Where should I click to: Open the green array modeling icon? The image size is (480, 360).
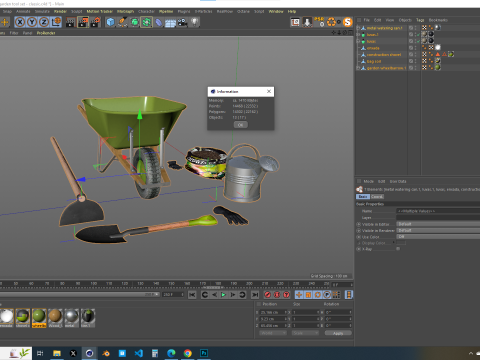146,22
